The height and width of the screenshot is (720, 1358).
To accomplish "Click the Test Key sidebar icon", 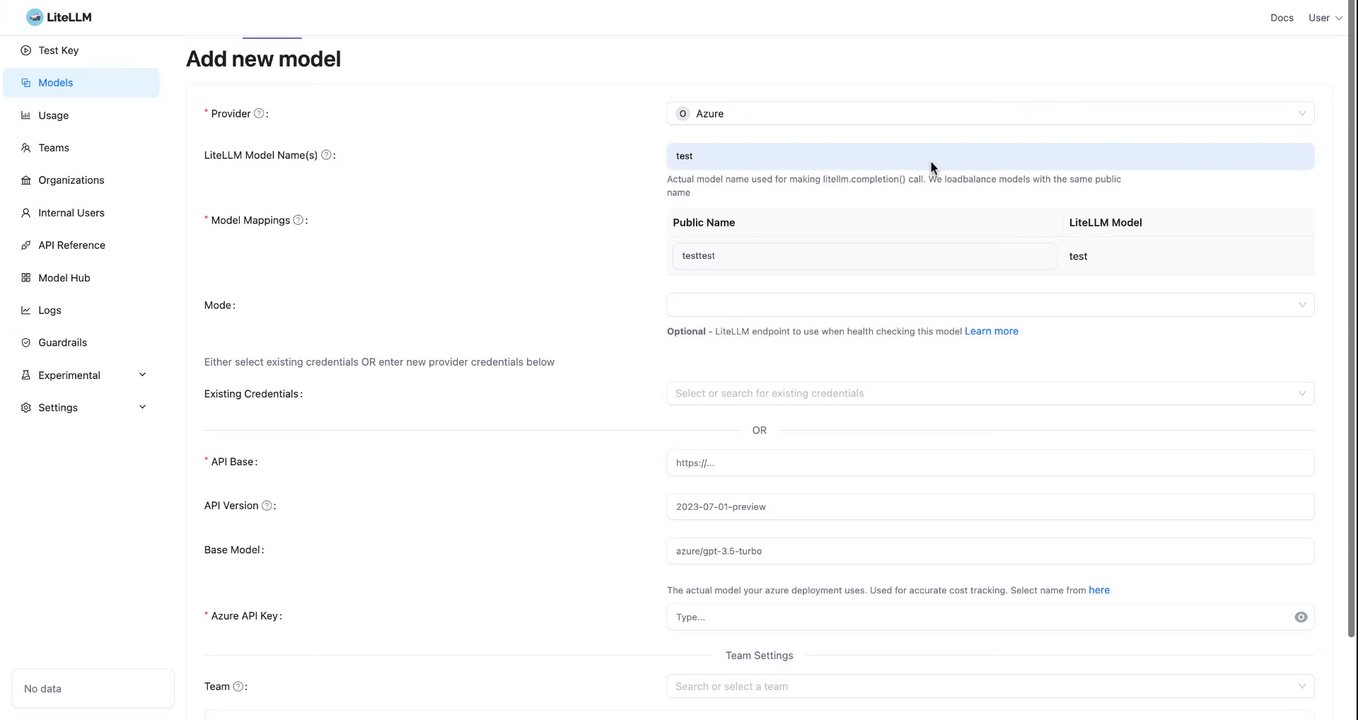I will [26, 50].
